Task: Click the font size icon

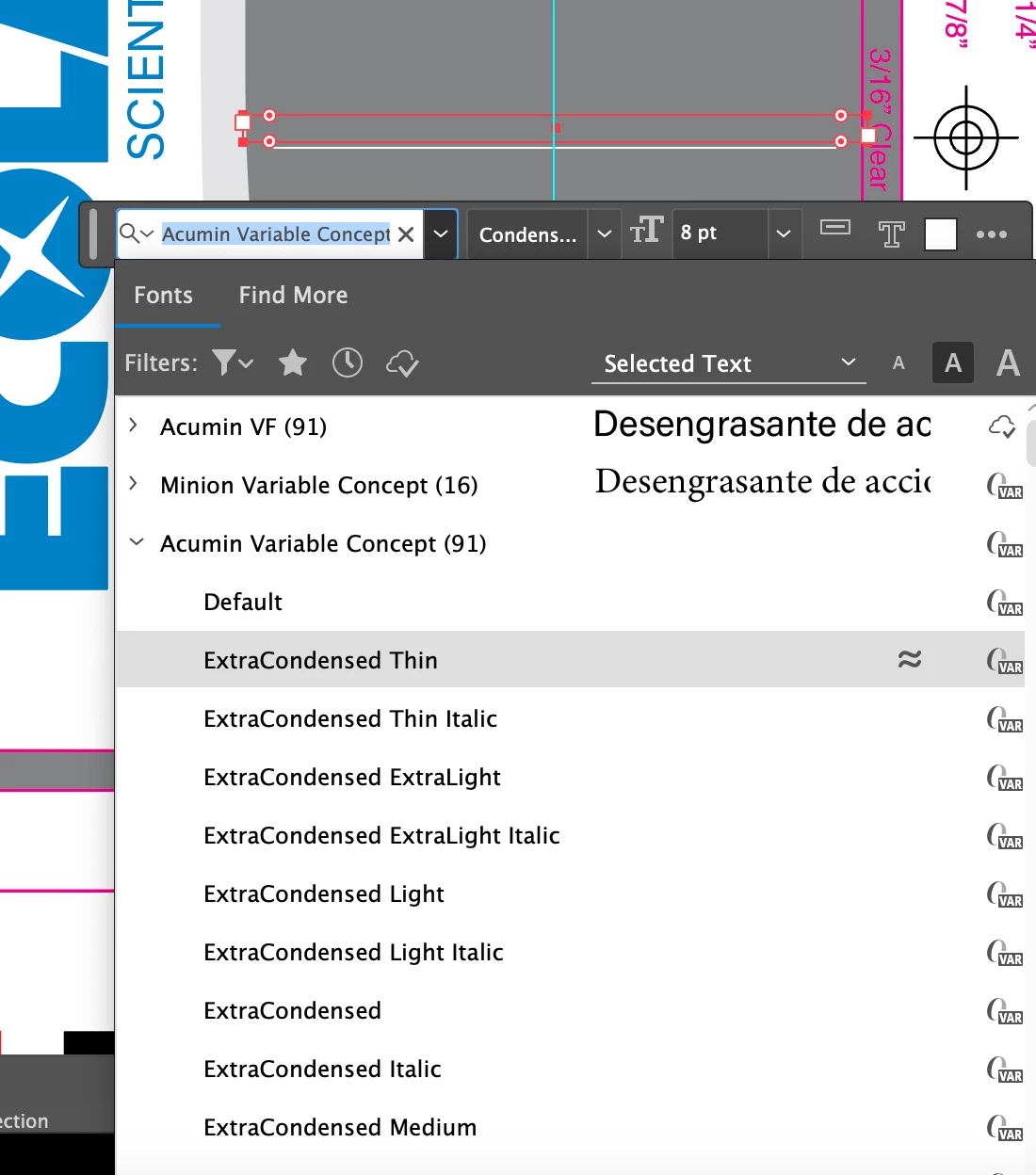Action: (x=646, y=231)
